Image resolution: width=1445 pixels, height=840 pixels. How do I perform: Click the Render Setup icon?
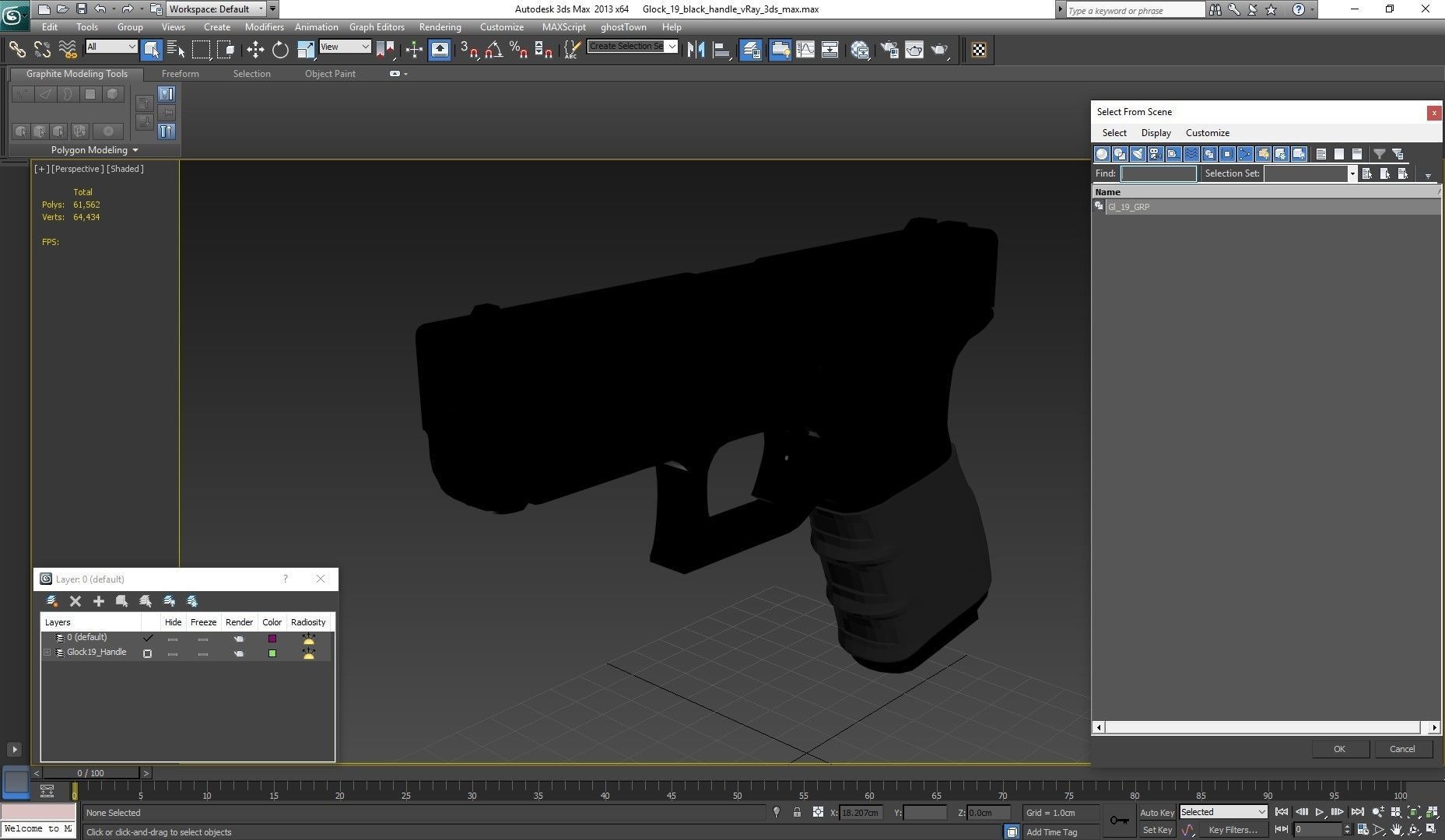pos(889,50)
